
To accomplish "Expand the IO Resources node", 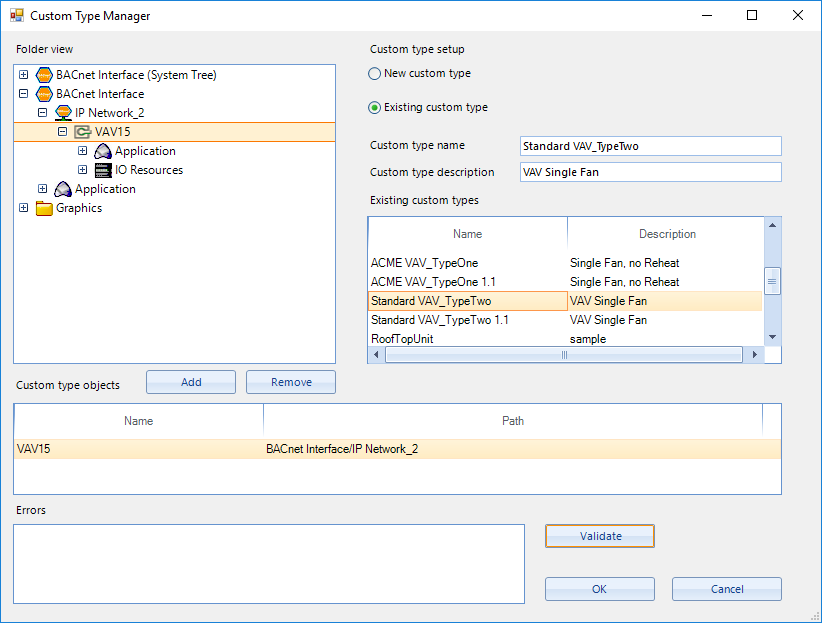I will pyautogui.click(x=82, y=169).
